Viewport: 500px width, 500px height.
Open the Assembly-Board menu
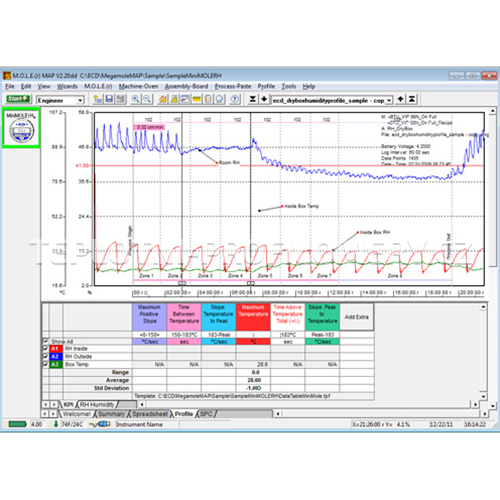[x=186, y=86]
